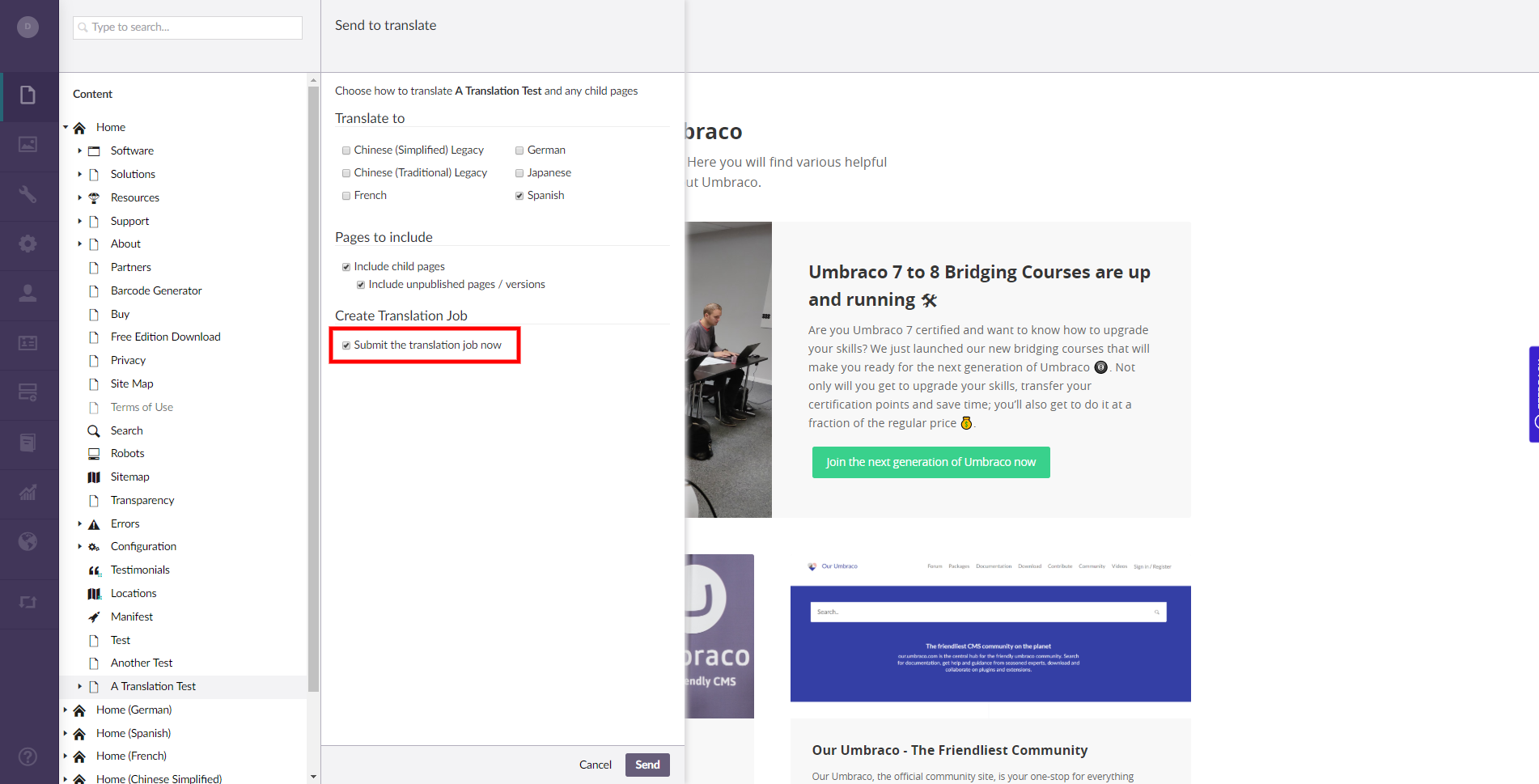This screenshot has height=784, width=1539.
Task: Open the Settings wrench icon in sidebar
Action: [x=28, y=194]
